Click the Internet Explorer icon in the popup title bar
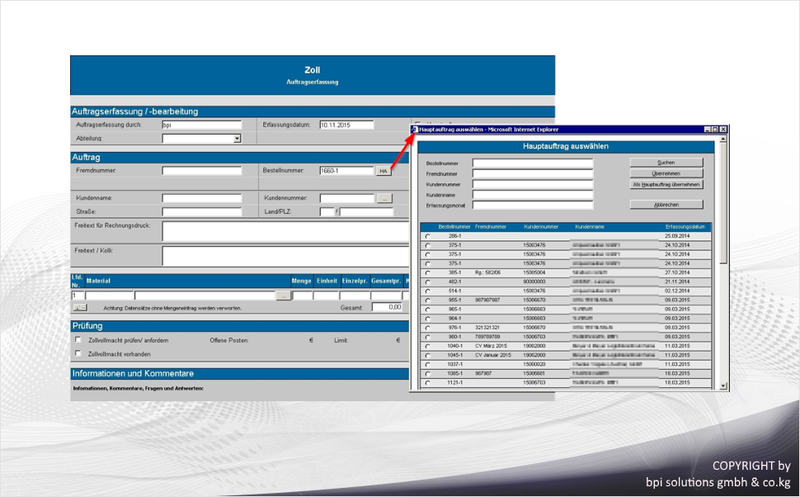The image size is (800, 497). [415, 130]
